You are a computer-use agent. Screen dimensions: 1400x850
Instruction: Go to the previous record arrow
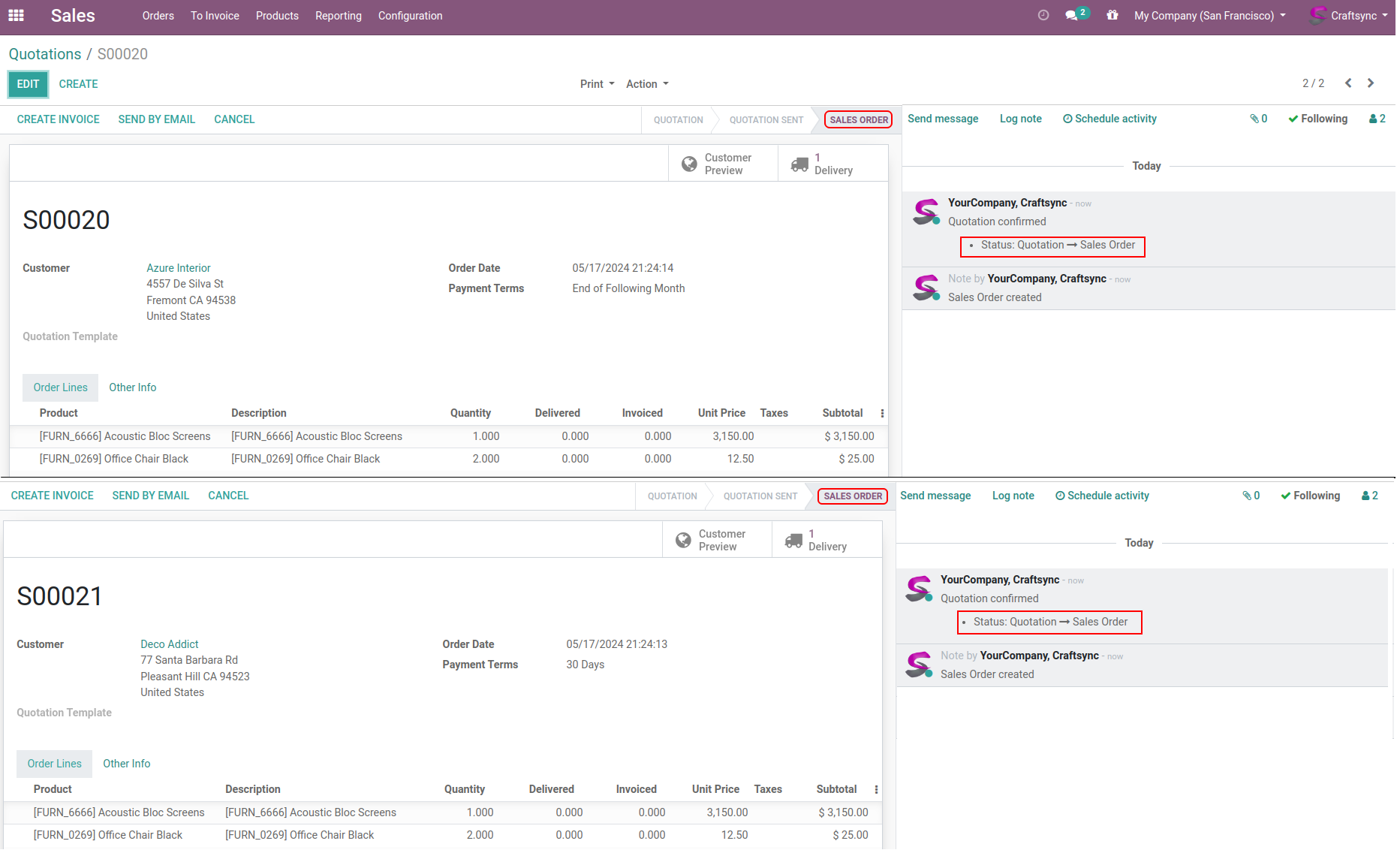(1348, 83)
